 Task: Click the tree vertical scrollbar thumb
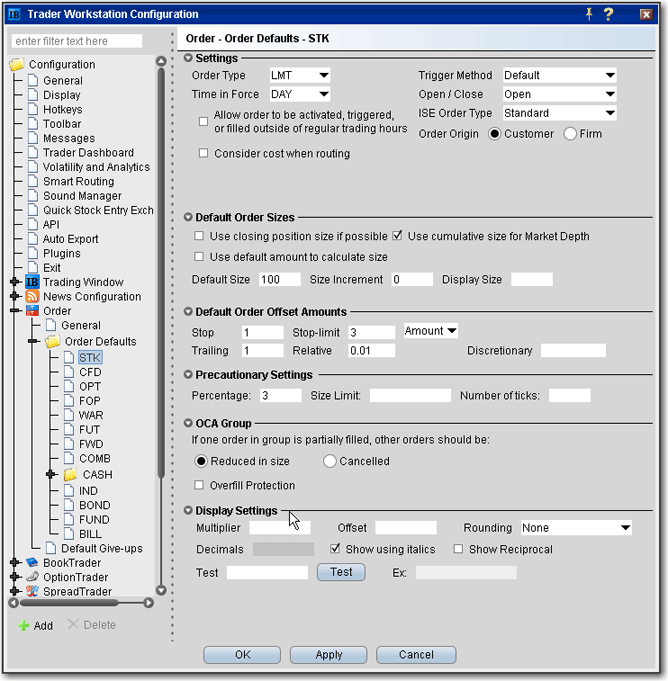tap(161, 272)
